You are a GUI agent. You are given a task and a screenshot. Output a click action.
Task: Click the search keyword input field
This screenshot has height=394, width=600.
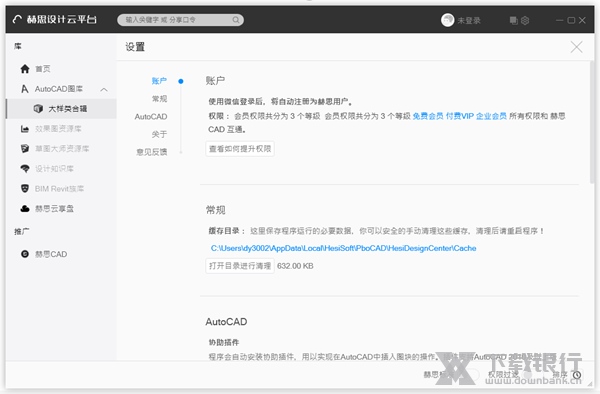(x=180, y=20)
